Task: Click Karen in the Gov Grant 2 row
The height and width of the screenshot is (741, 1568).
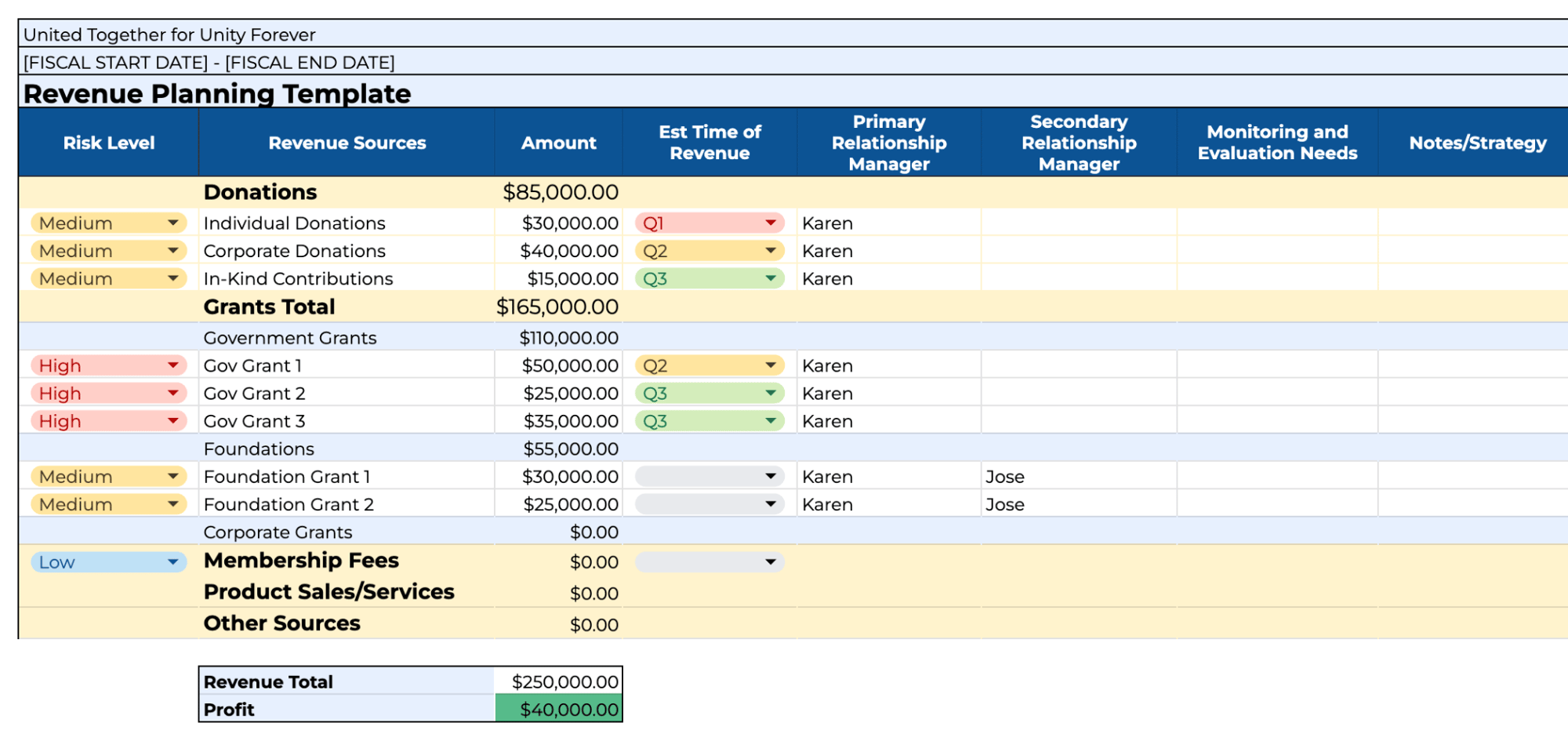Action: tap(827, 394)
